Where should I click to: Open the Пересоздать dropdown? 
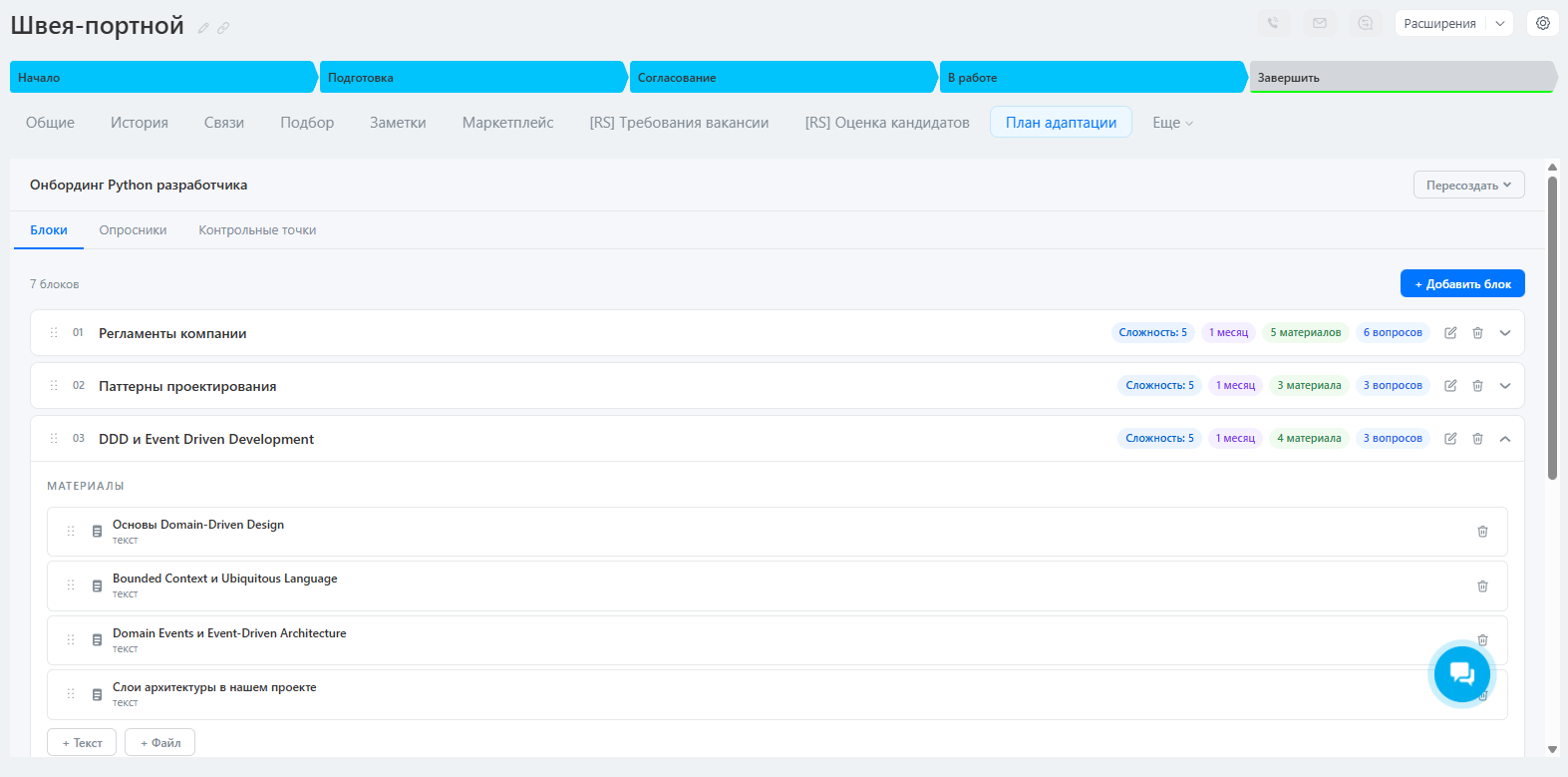pos(1468,186)
